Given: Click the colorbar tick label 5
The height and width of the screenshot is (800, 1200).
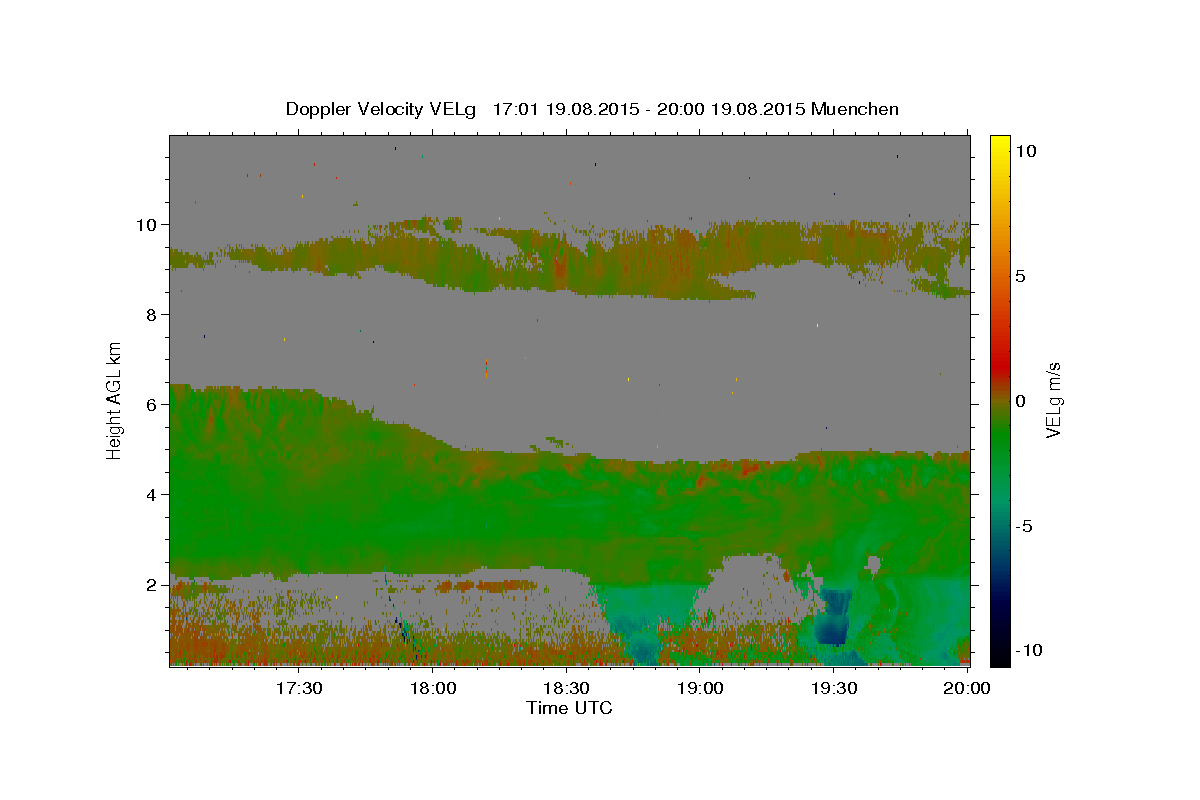Looking at the screenshot, I should click(1021, 276).
